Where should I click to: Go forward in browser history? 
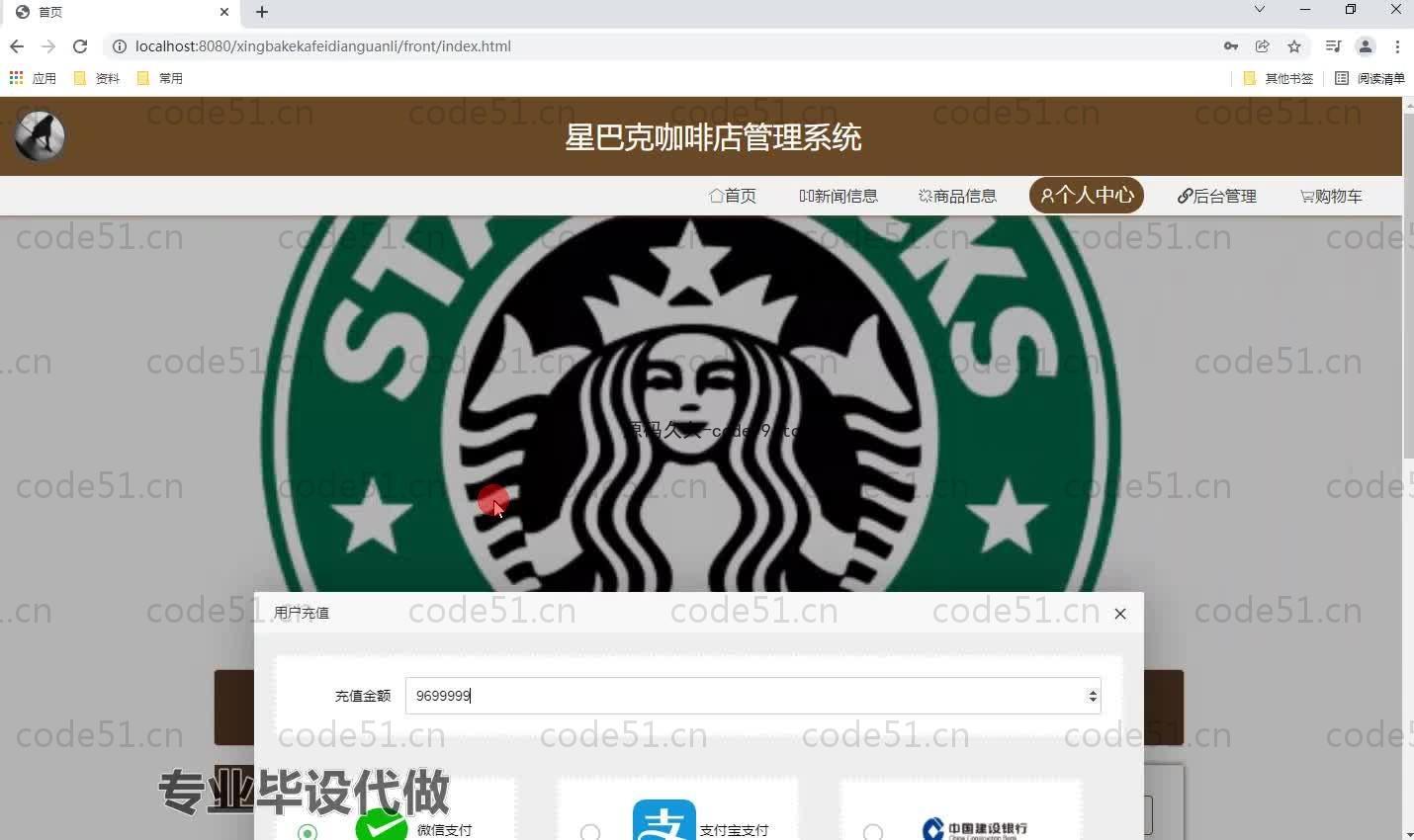[x=48, y=46]
